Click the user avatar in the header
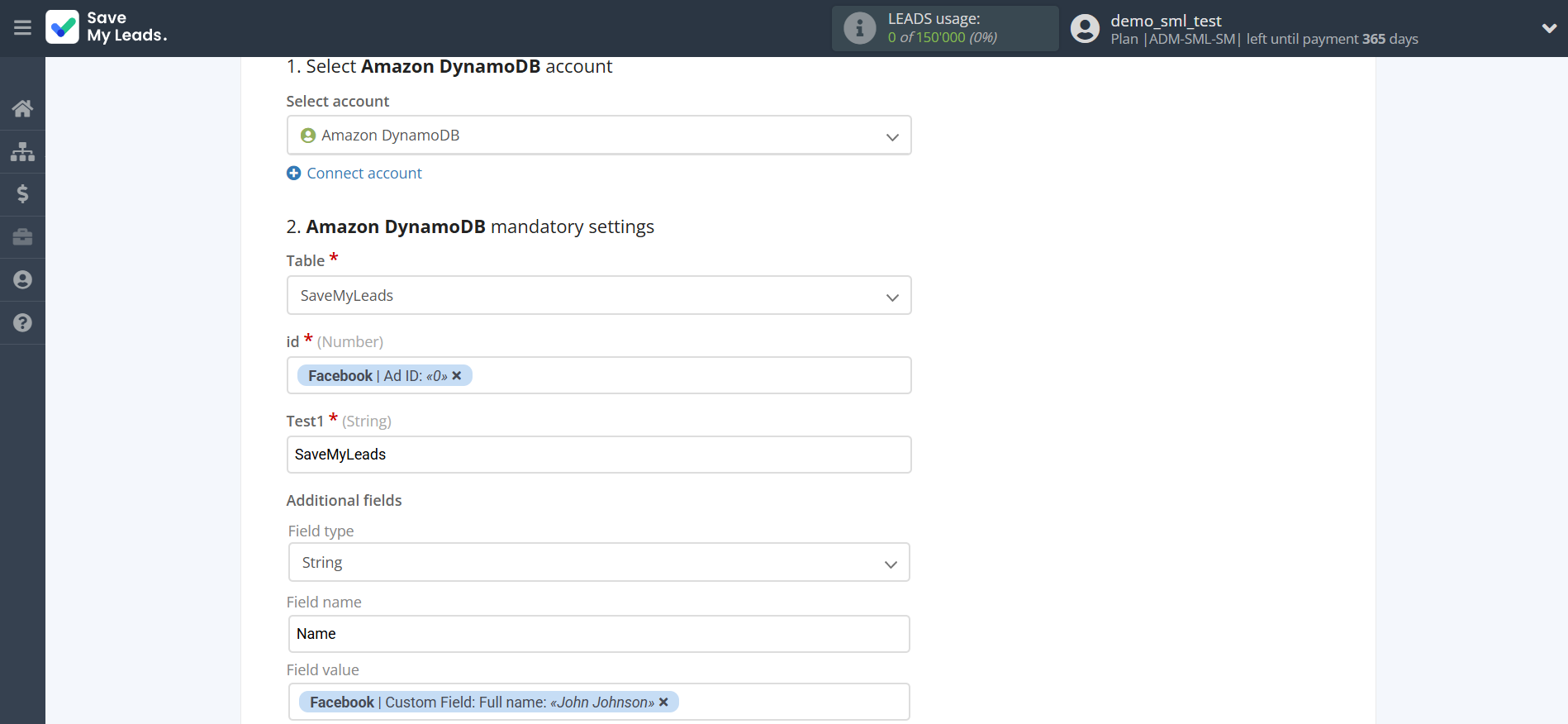This screenshot has height=724, width=1568. (x=1085, y=28)
